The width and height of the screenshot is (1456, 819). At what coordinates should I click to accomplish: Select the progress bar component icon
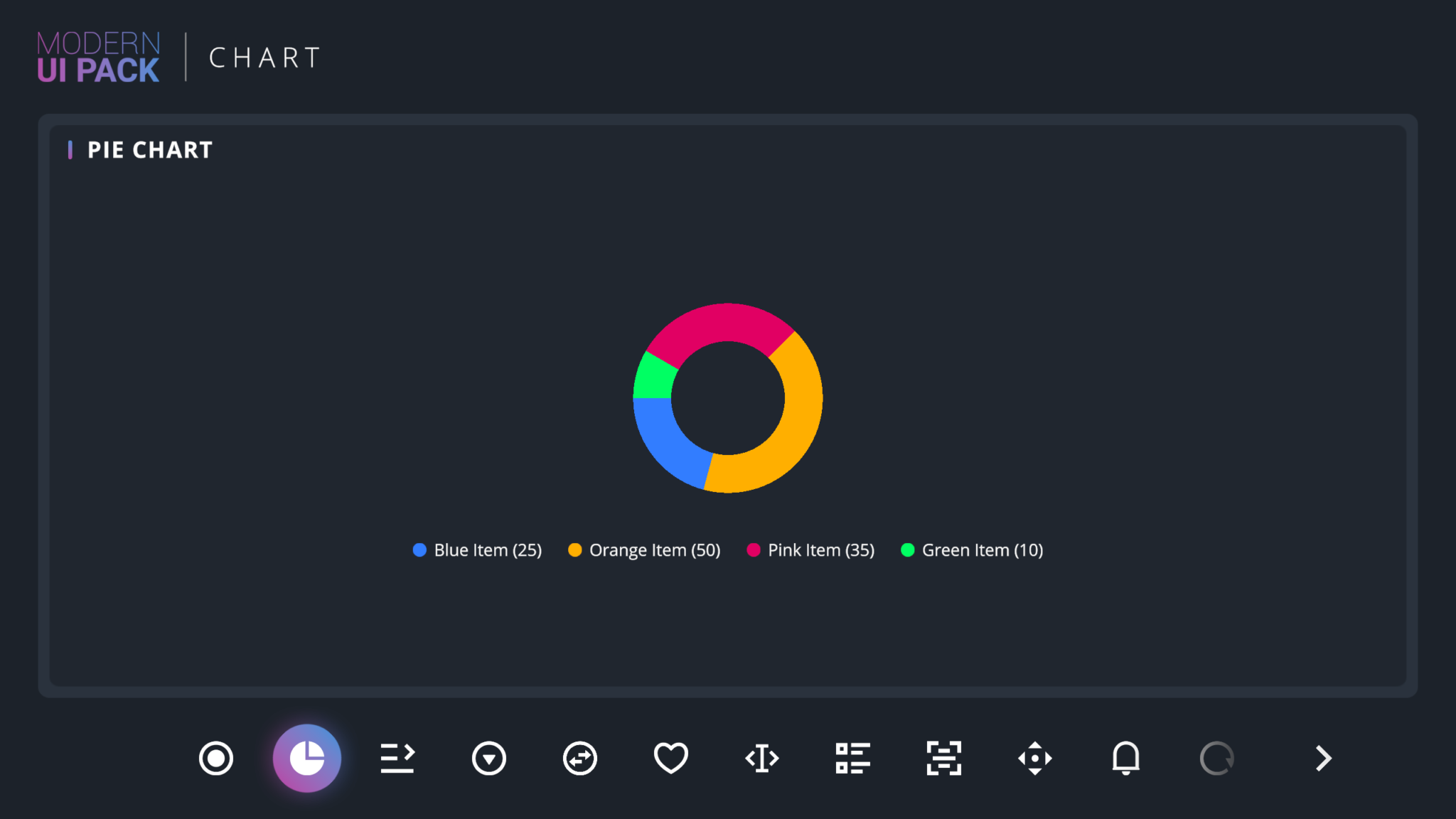point(397,758)
